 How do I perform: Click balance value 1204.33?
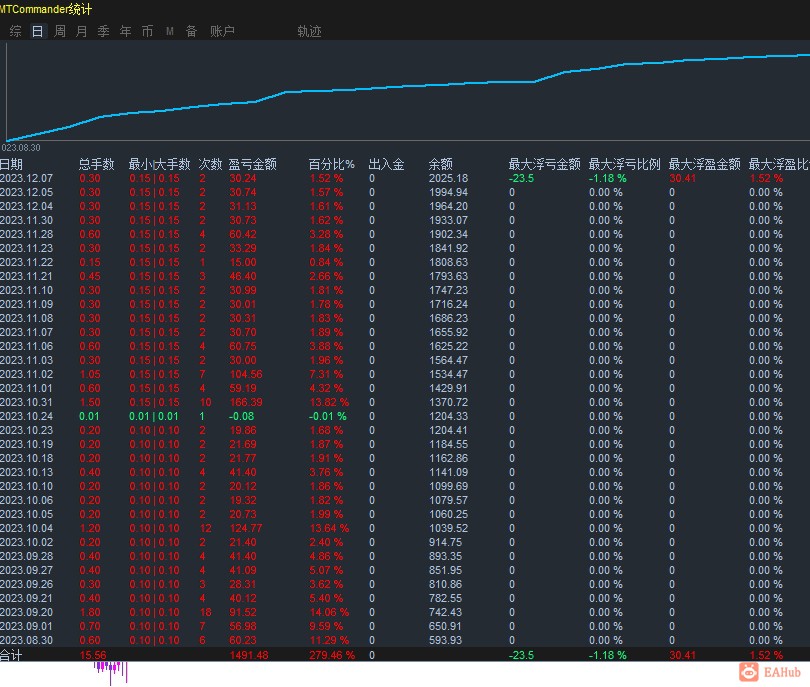(x=448, y=416)
